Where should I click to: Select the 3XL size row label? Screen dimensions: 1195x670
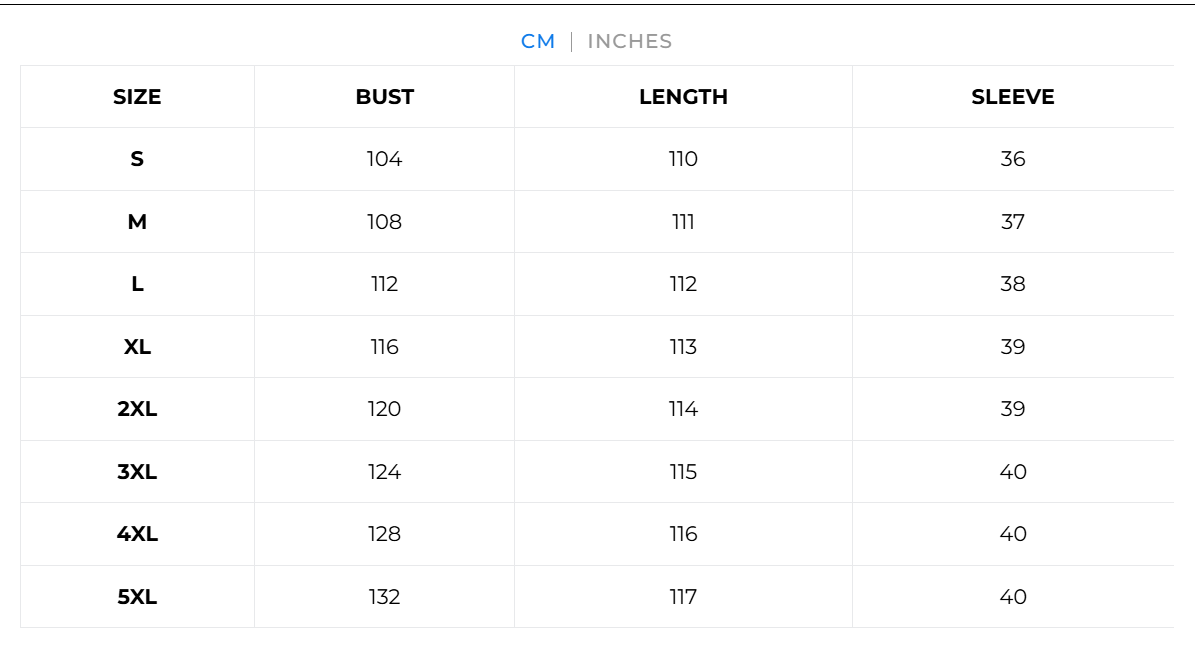[137, 472]
